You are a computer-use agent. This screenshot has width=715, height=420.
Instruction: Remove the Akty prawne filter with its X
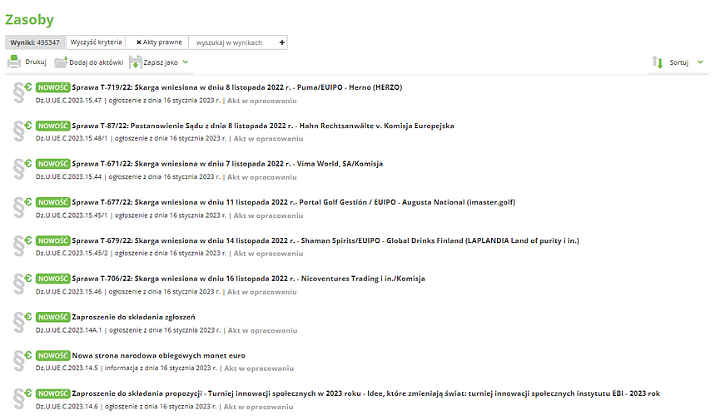[x=139, y=43]
